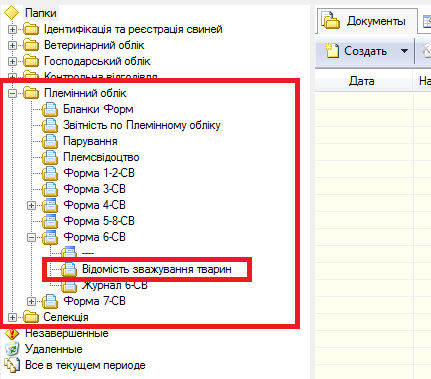Open Звітність по Племінному обліку
The height and width of the screenshot is (379, 431).
142,125
